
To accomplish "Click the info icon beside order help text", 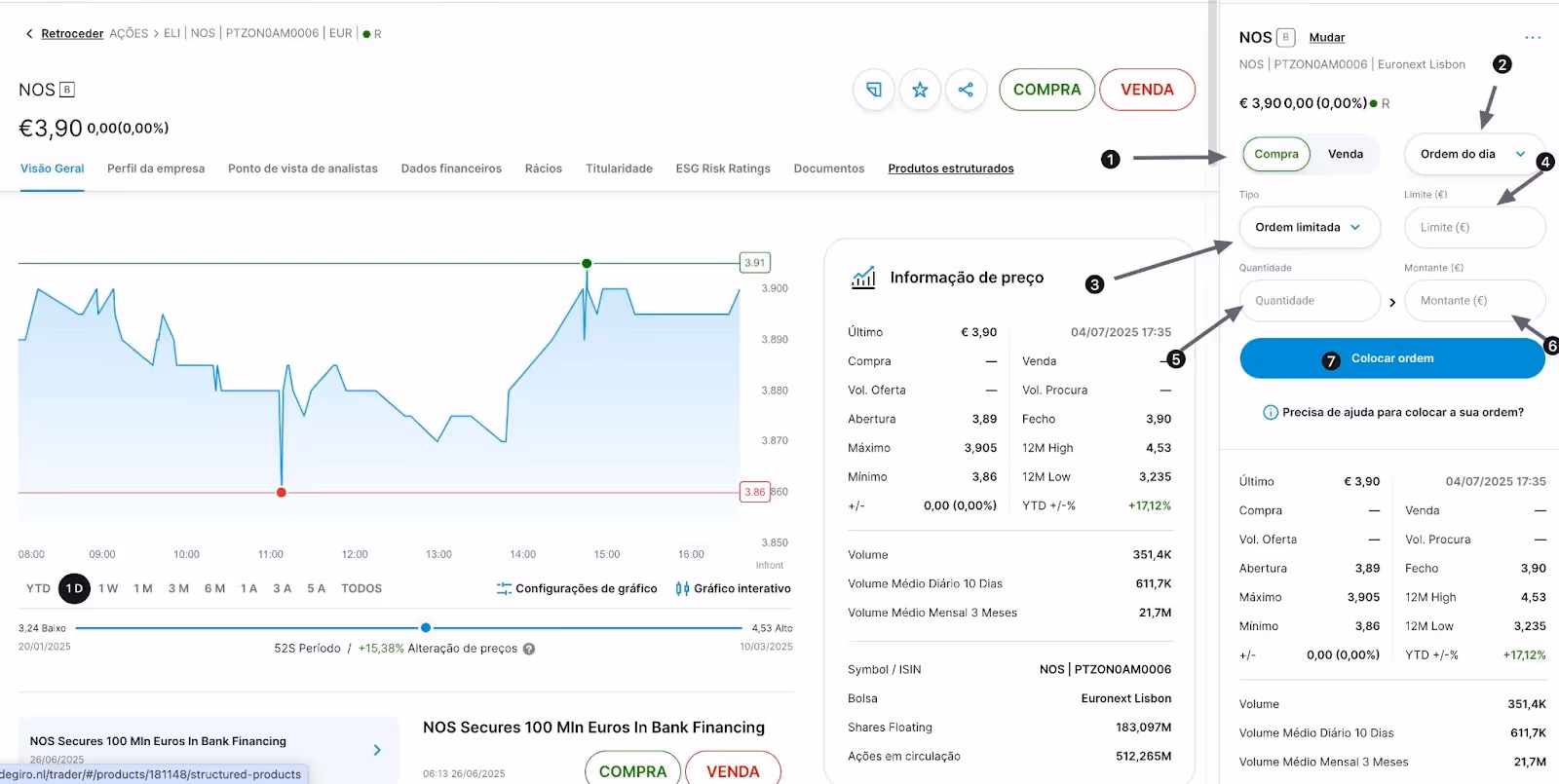I will point(1271,412).
